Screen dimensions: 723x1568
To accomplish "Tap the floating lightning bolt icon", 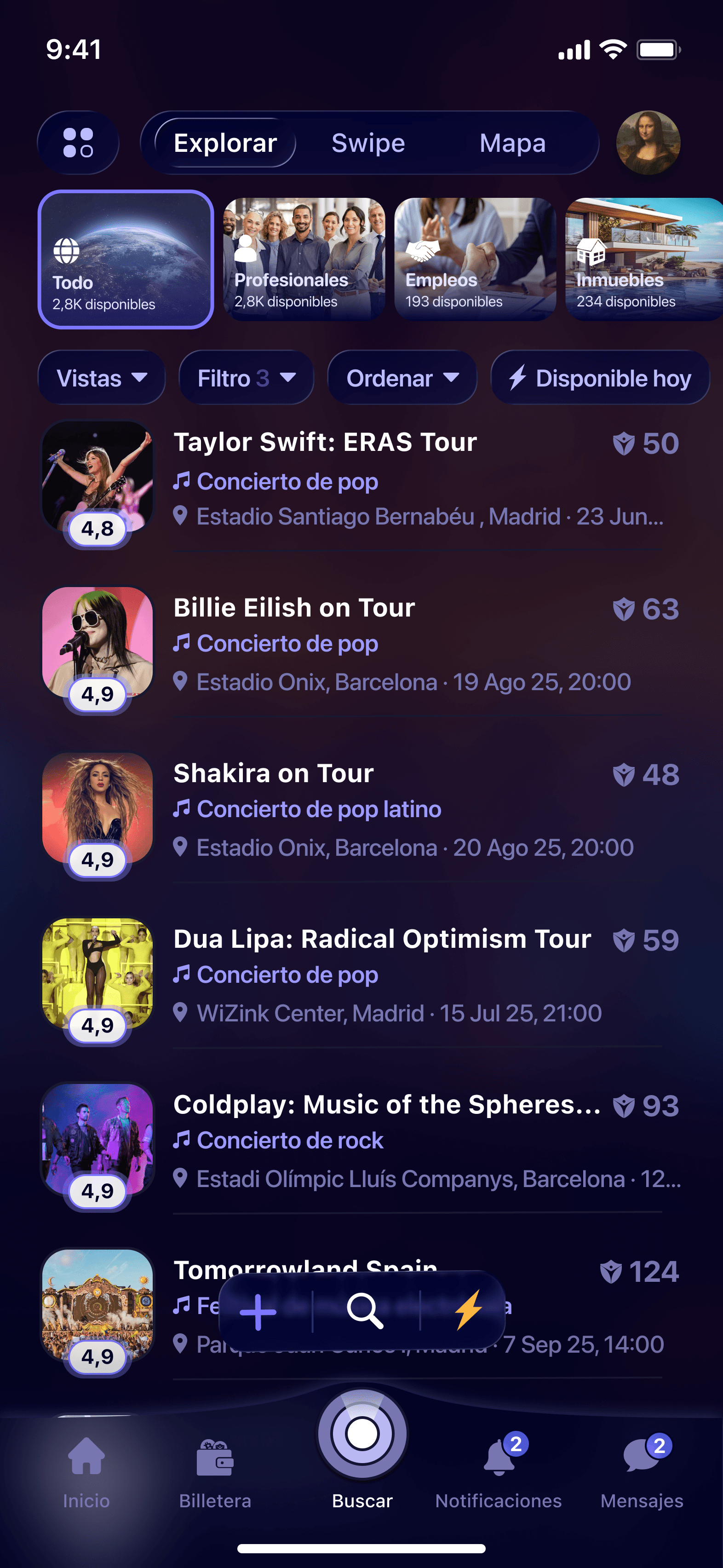I will [469, 1310].
